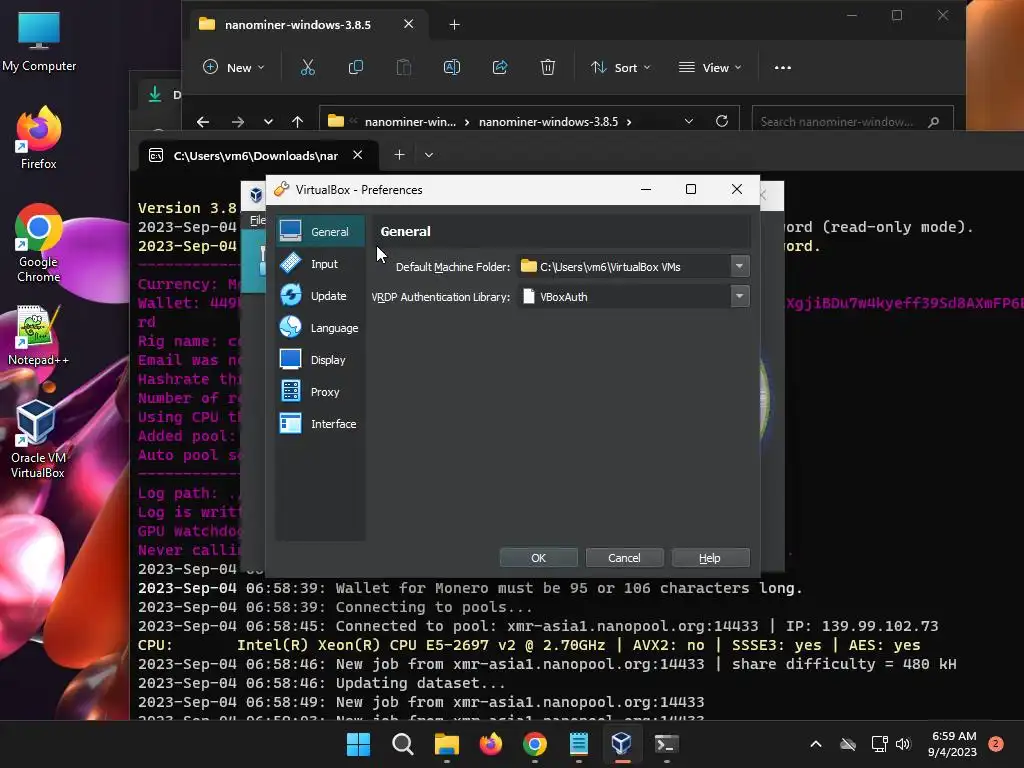
Task: Click Delete trash icon in File Explorer
Action: click(548, 67)
